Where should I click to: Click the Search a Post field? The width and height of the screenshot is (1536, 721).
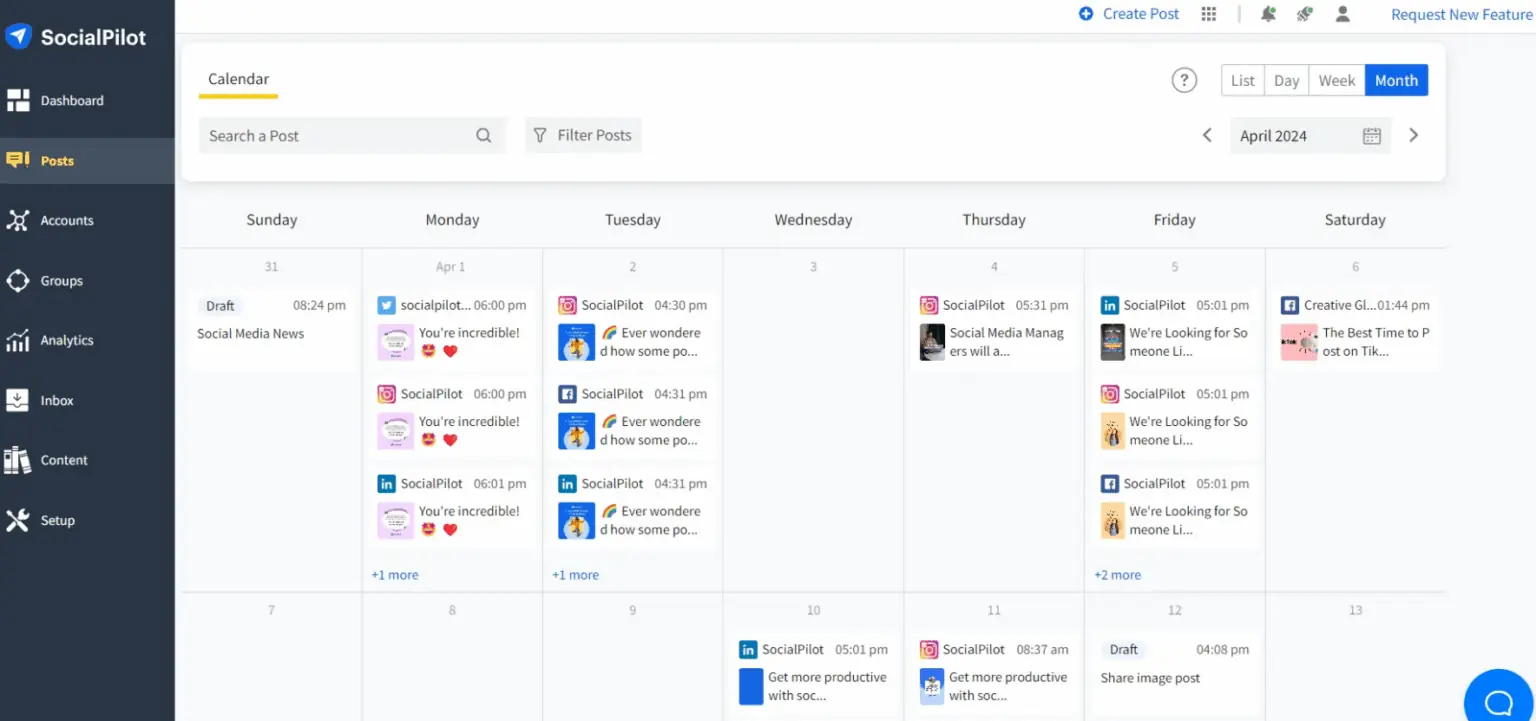(x=335, y=136)
